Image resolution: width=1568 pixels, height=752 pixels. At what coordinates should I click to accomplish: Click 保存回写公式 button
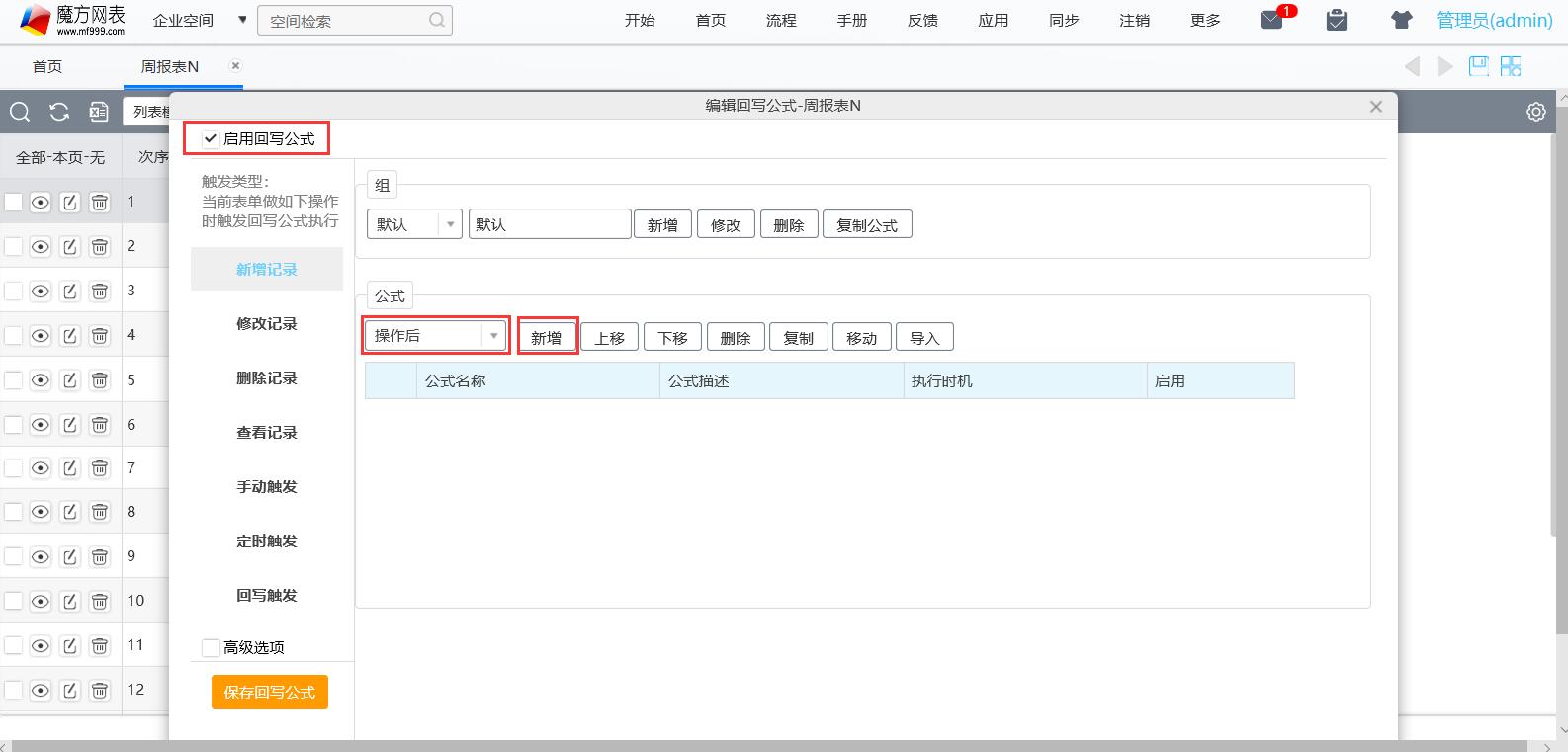[x=270, y=692]
